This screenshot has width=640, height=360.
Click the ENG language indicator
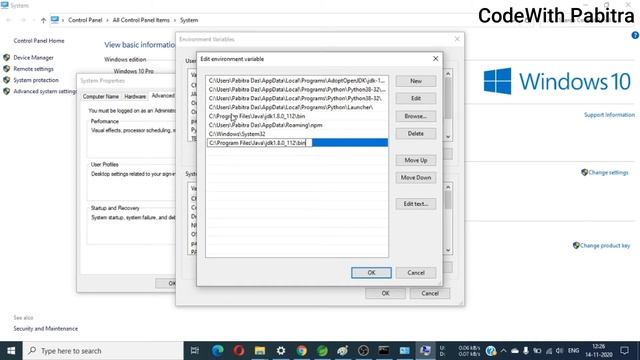coord(573,351)
